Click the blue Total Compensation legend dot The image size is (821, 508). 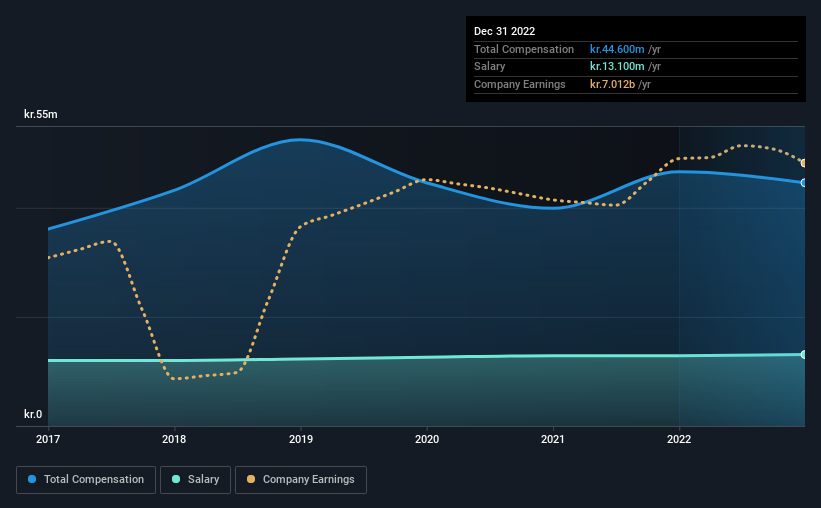[x=32, y=479]
